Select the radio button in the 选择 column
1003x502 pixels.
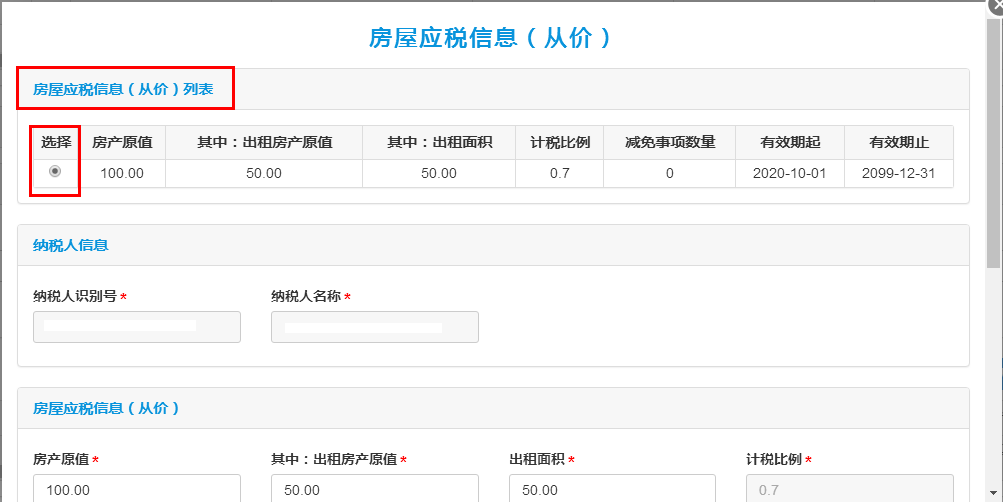tap(55, 171)
